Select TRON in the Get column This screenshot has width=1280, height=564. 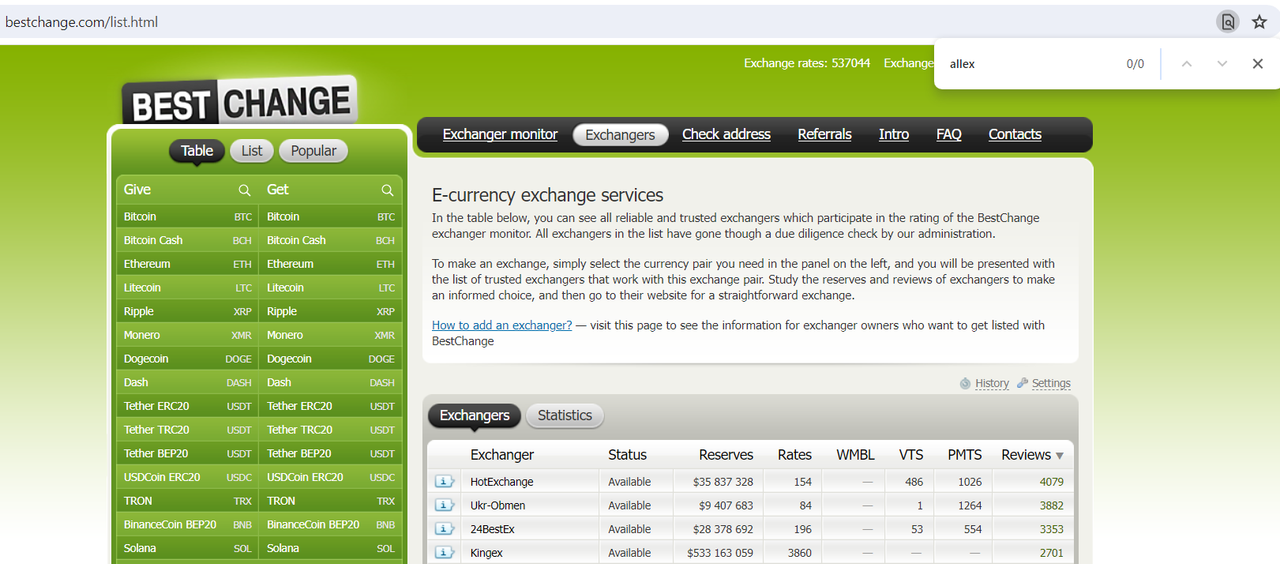[331, 501]
